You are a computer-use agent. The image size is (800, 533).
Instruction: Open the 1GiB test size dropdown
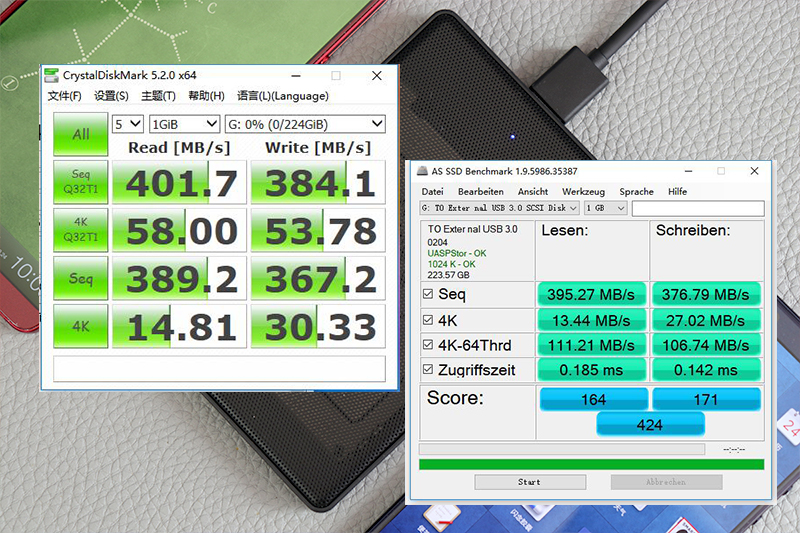tap(184, 124)
